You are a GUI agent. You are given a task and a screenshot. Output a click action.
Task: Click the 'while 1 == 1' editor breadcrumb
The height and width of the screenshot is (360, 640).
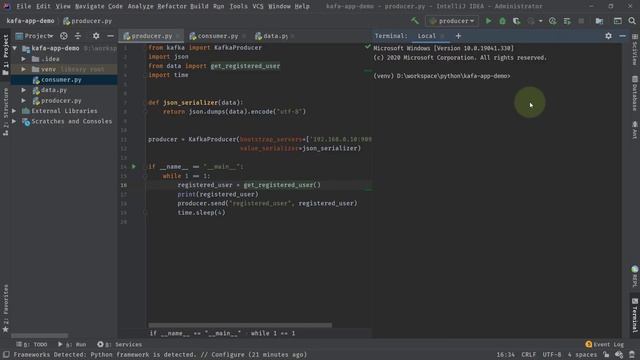pyautogui.click(x=273, y=333)
